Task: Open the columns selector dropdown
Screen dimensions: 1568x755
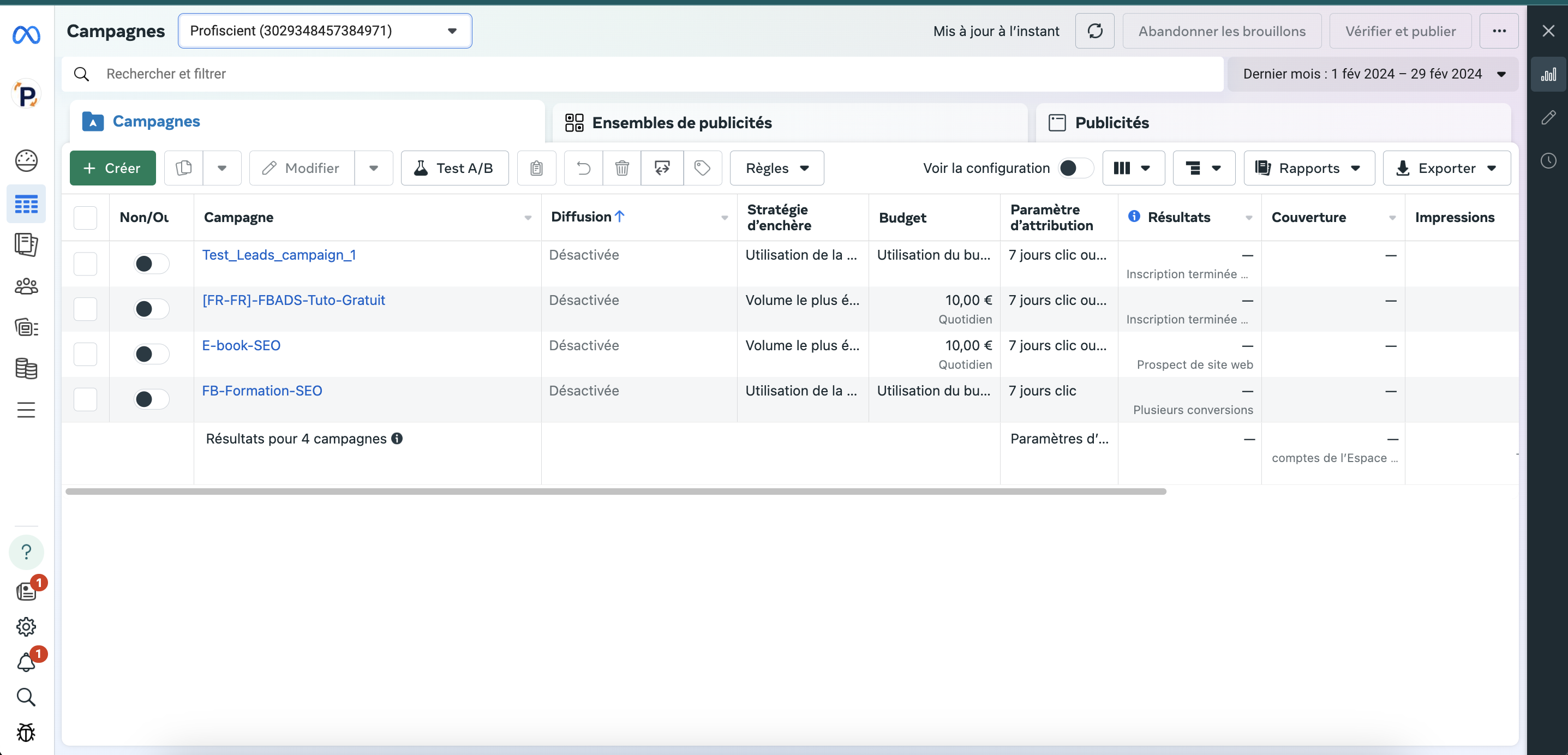Action: click(1133, 168)
